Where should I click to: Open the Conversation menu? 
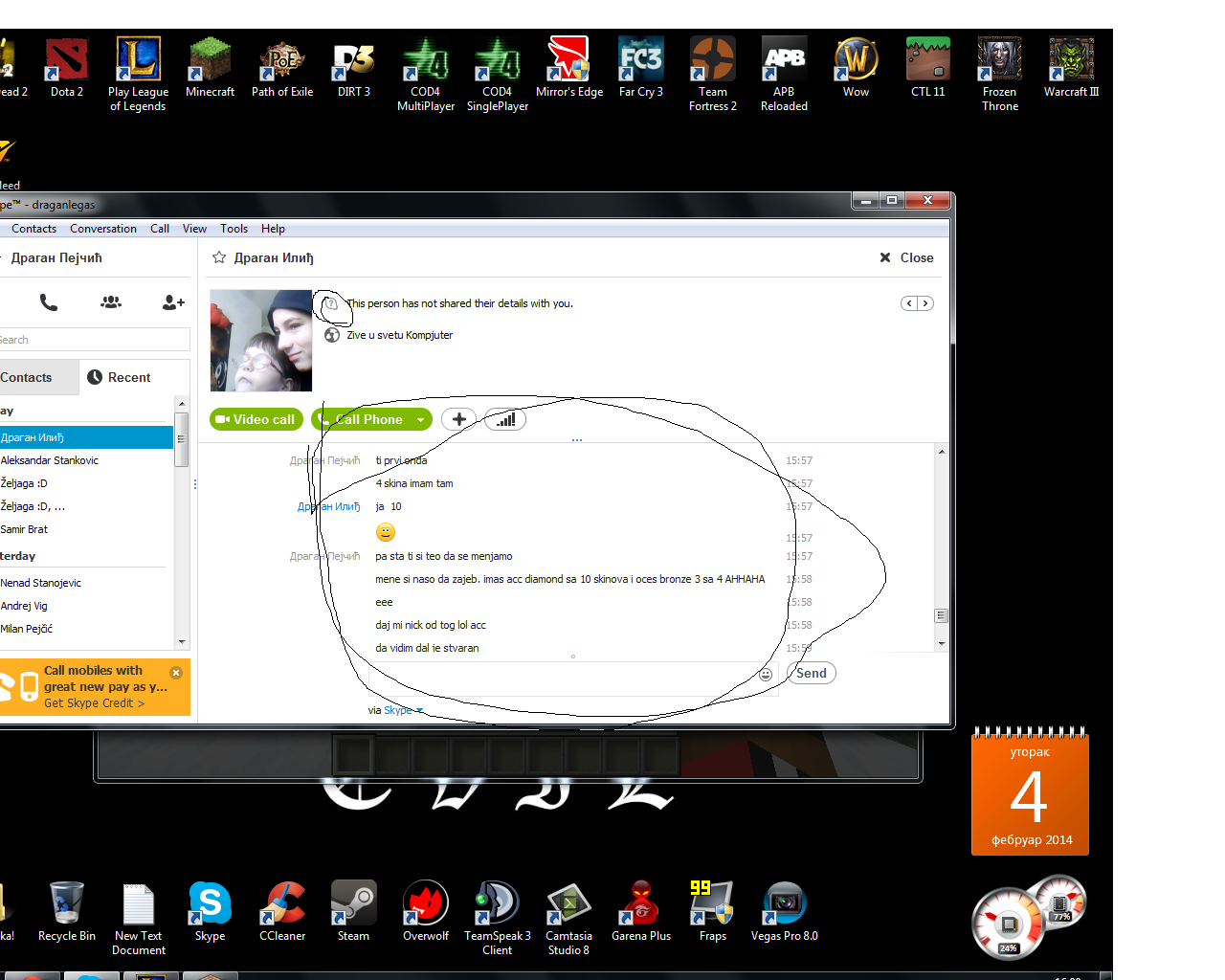pos(103,229)
